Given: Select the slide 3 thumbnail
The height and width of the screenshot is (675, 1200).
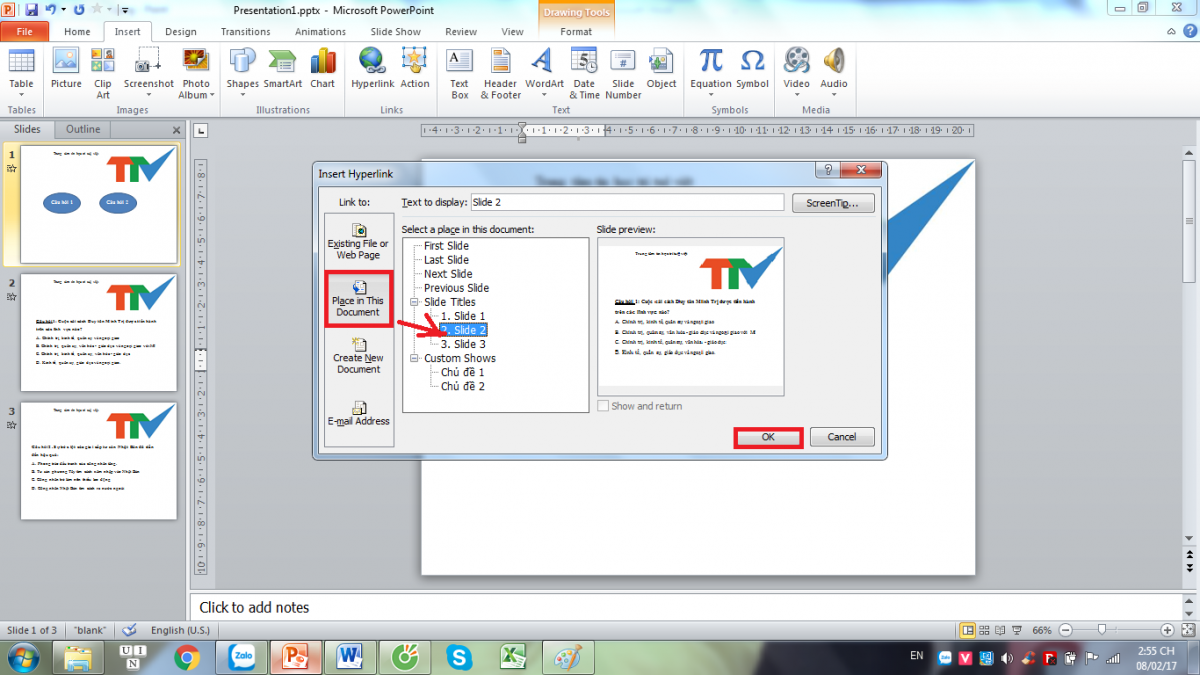Looking at the screenshot, I should [x=98, y=461].
